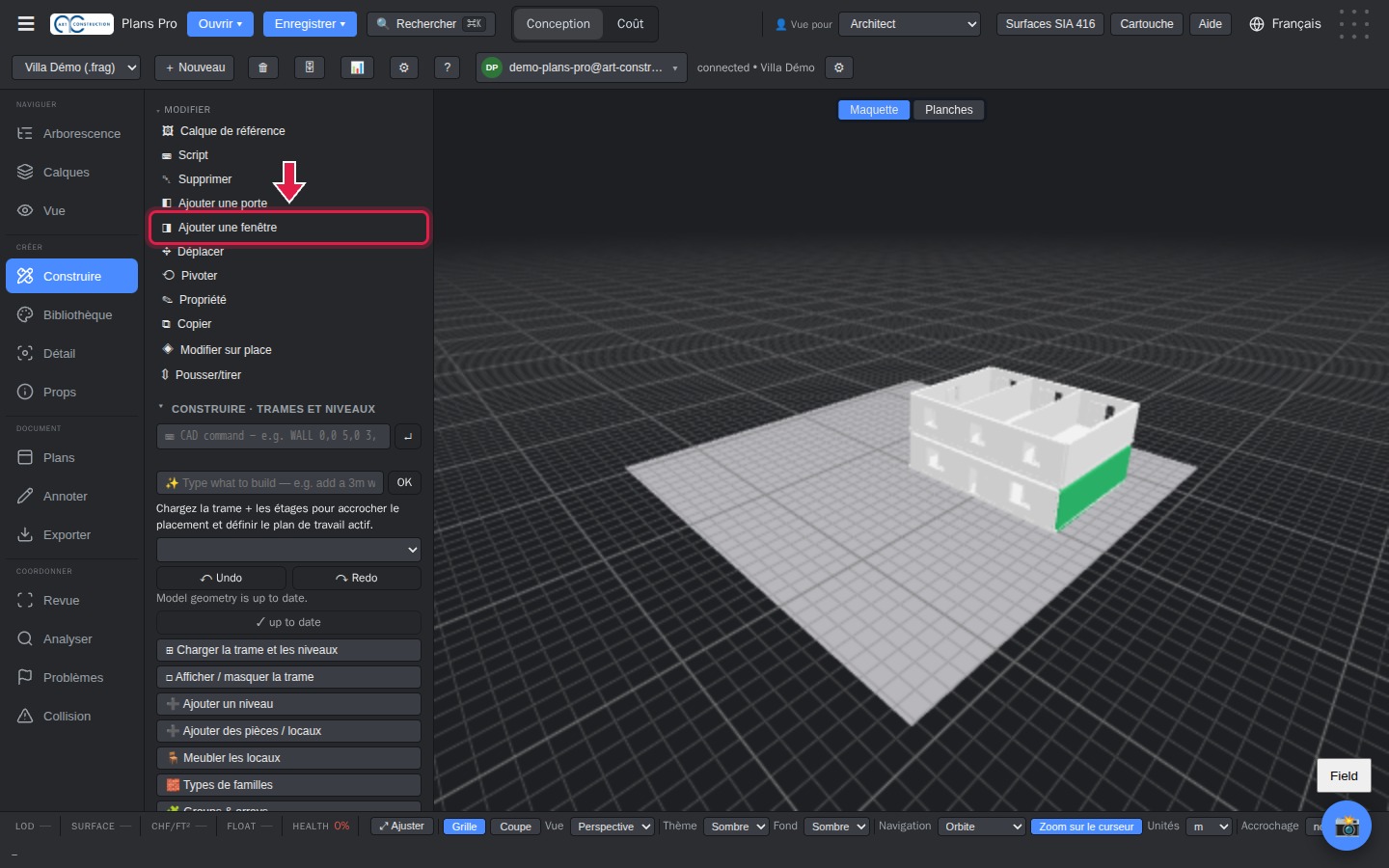
Task: Click the question mark help icon
Action: point(447,68)
